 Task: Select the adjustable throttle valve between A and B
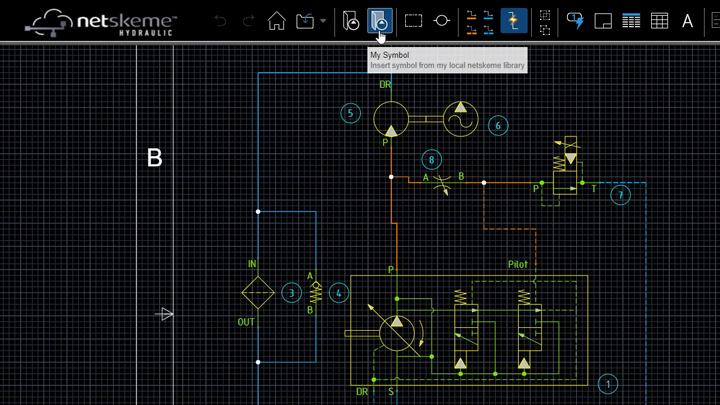tap(442, 184)
